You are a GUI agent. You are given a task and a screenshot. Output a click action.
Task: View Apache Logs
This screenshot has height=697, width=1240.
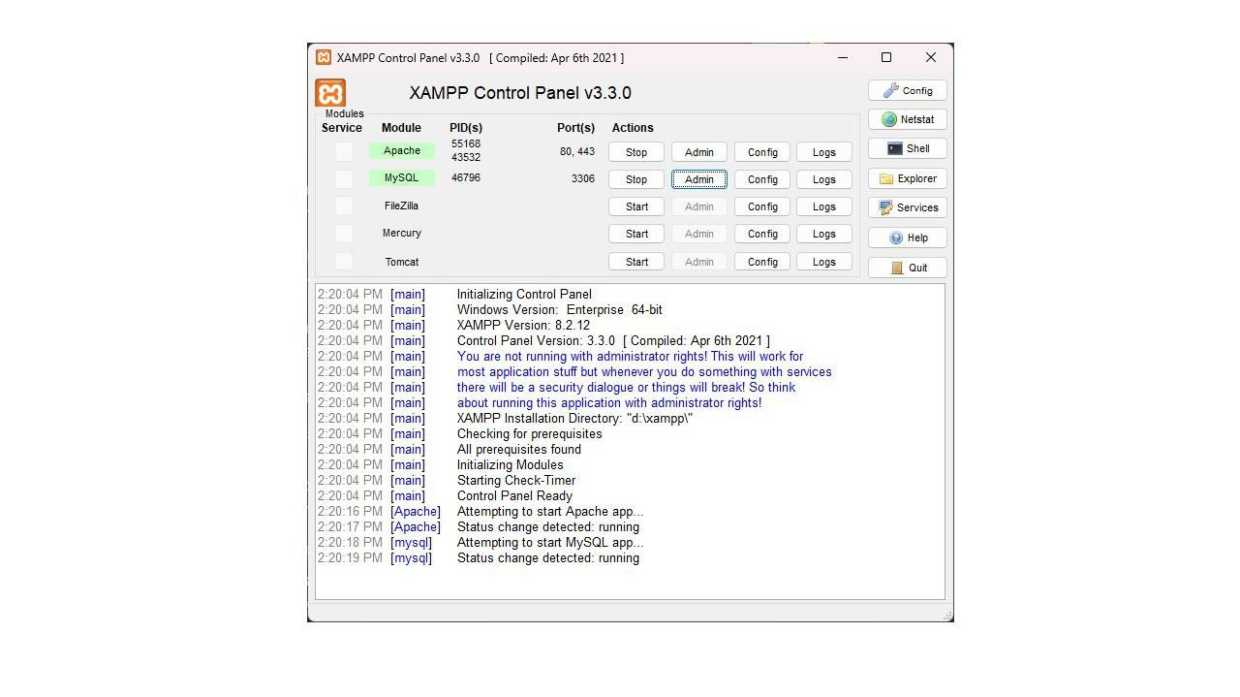(824, 151)
